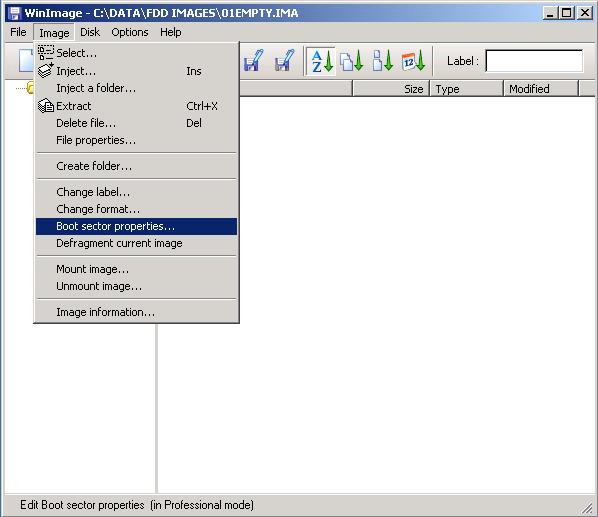
Task: Click the Size column header
Action: [x=391, y=89]
